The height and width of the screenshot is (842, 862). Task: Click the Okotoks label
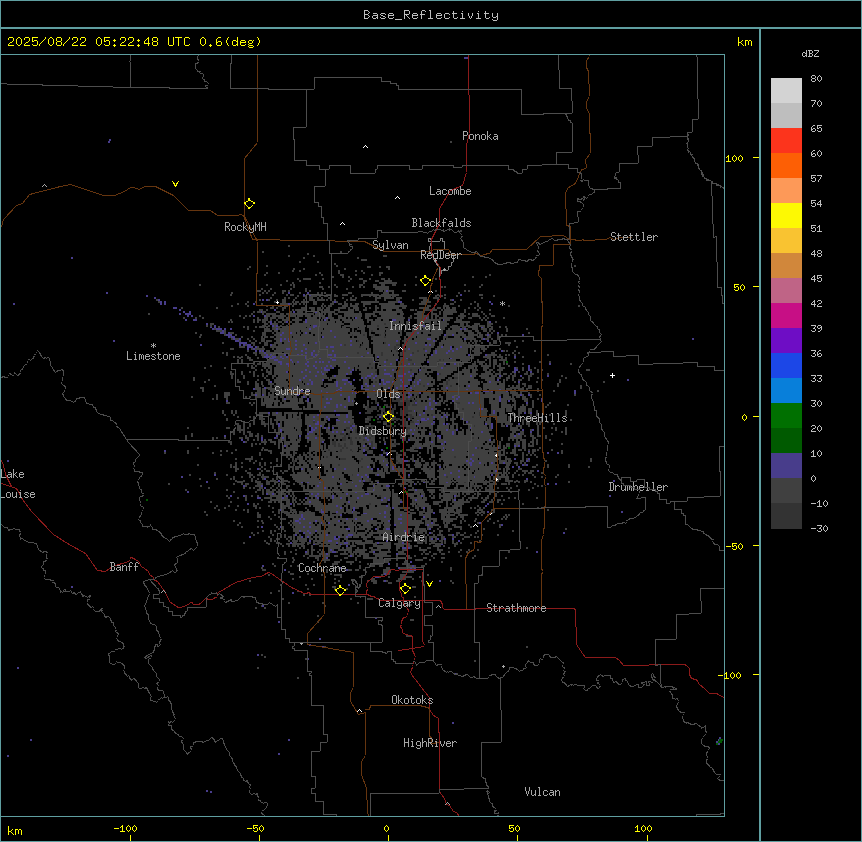[x=412, y=700]
